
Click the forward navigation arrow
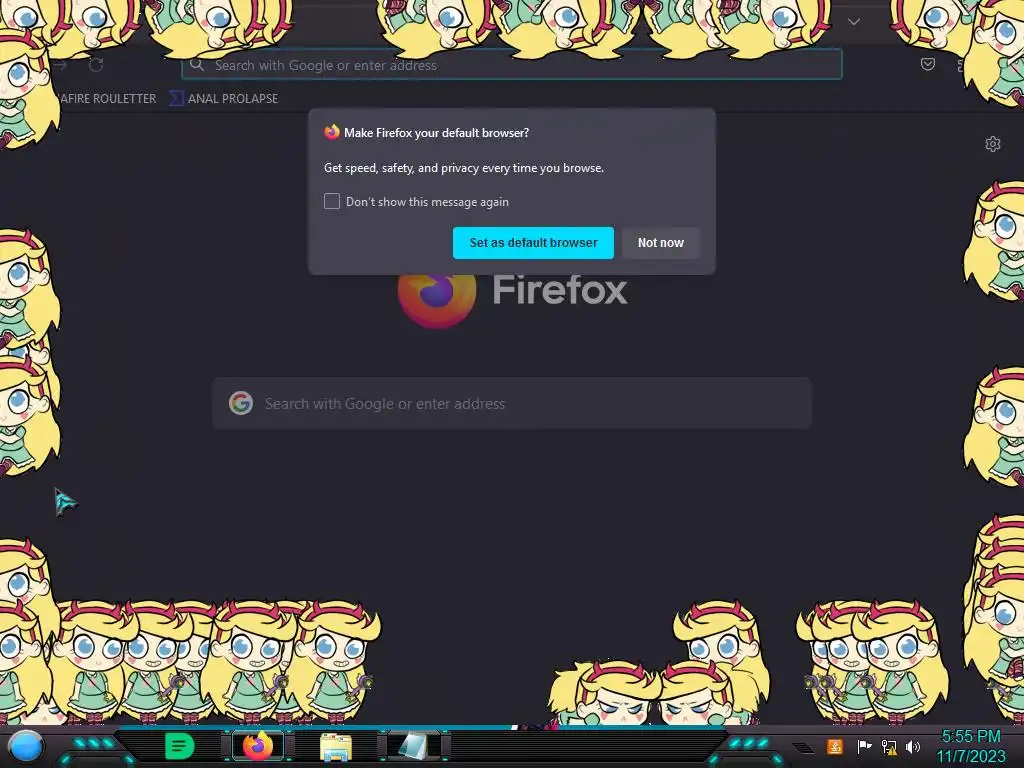(61, 65)
